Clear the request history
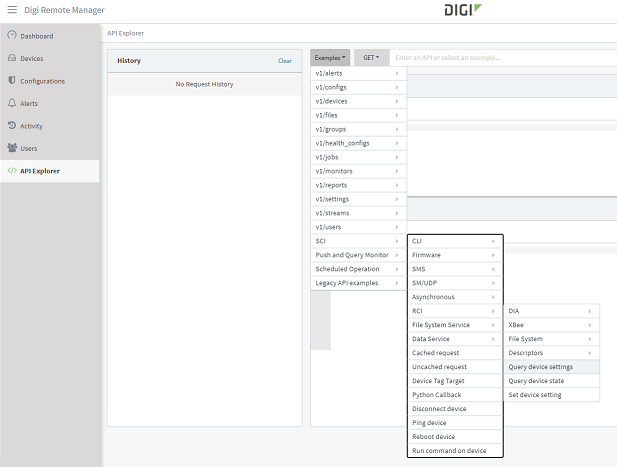 [285, 61]
